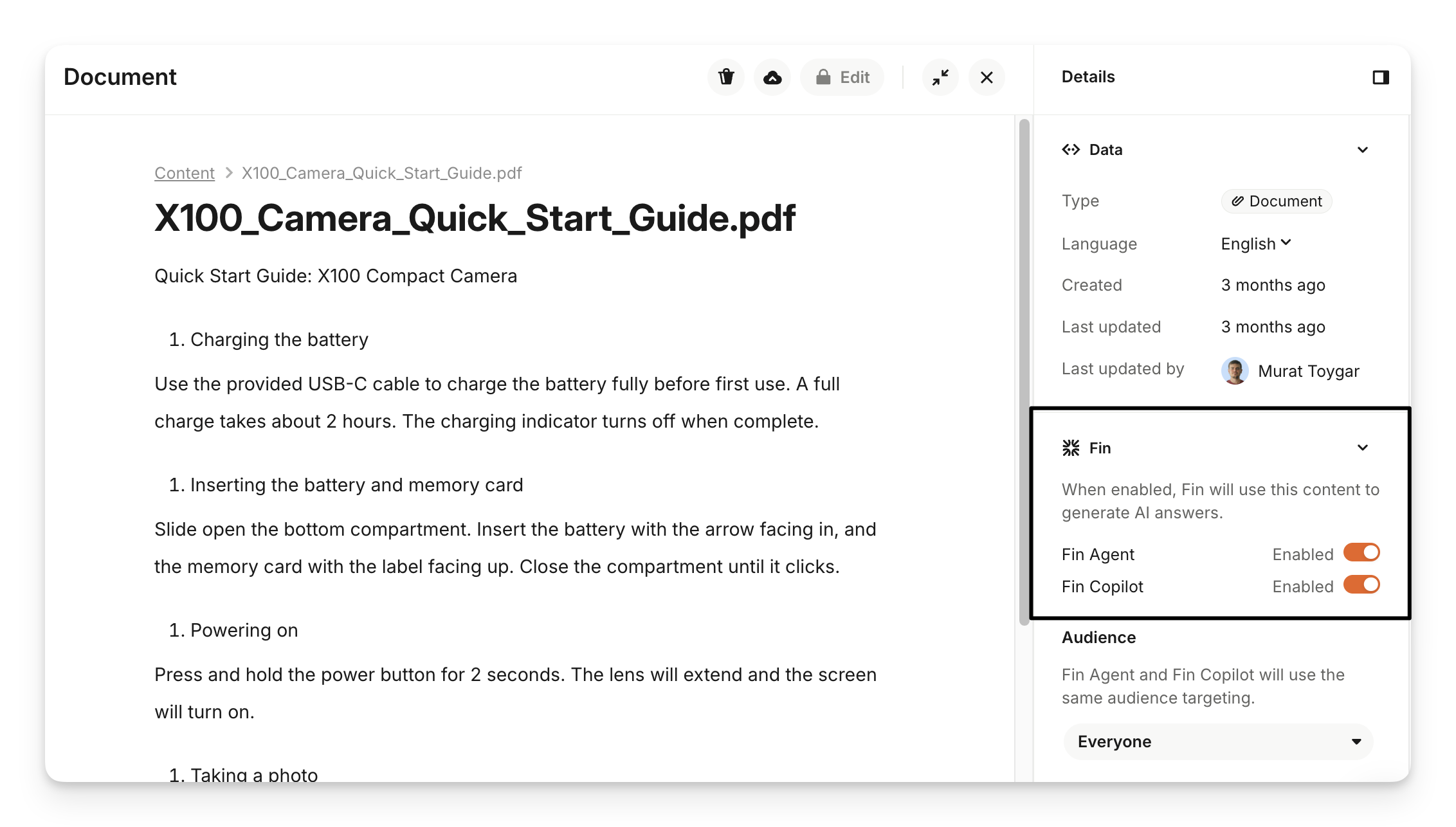Click the cloud upload icon
1456x827 pixels.
[x=772, y=77]
